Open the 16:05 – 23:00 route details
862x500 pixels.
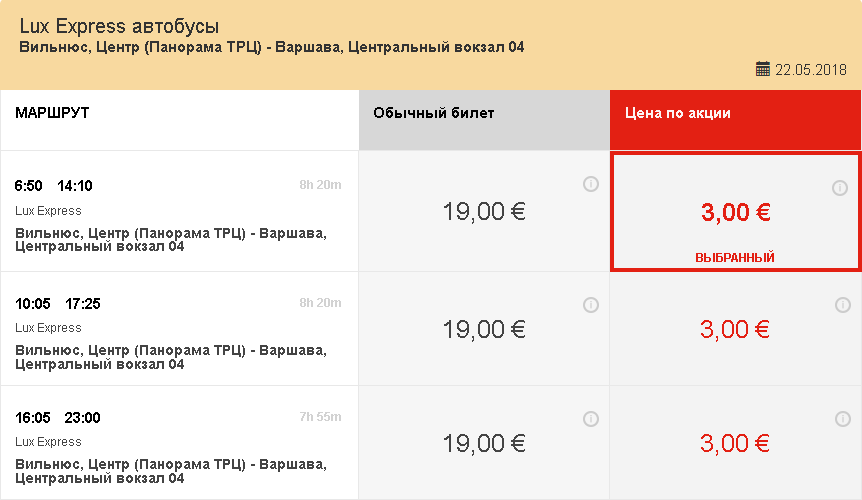coord(179,443)
